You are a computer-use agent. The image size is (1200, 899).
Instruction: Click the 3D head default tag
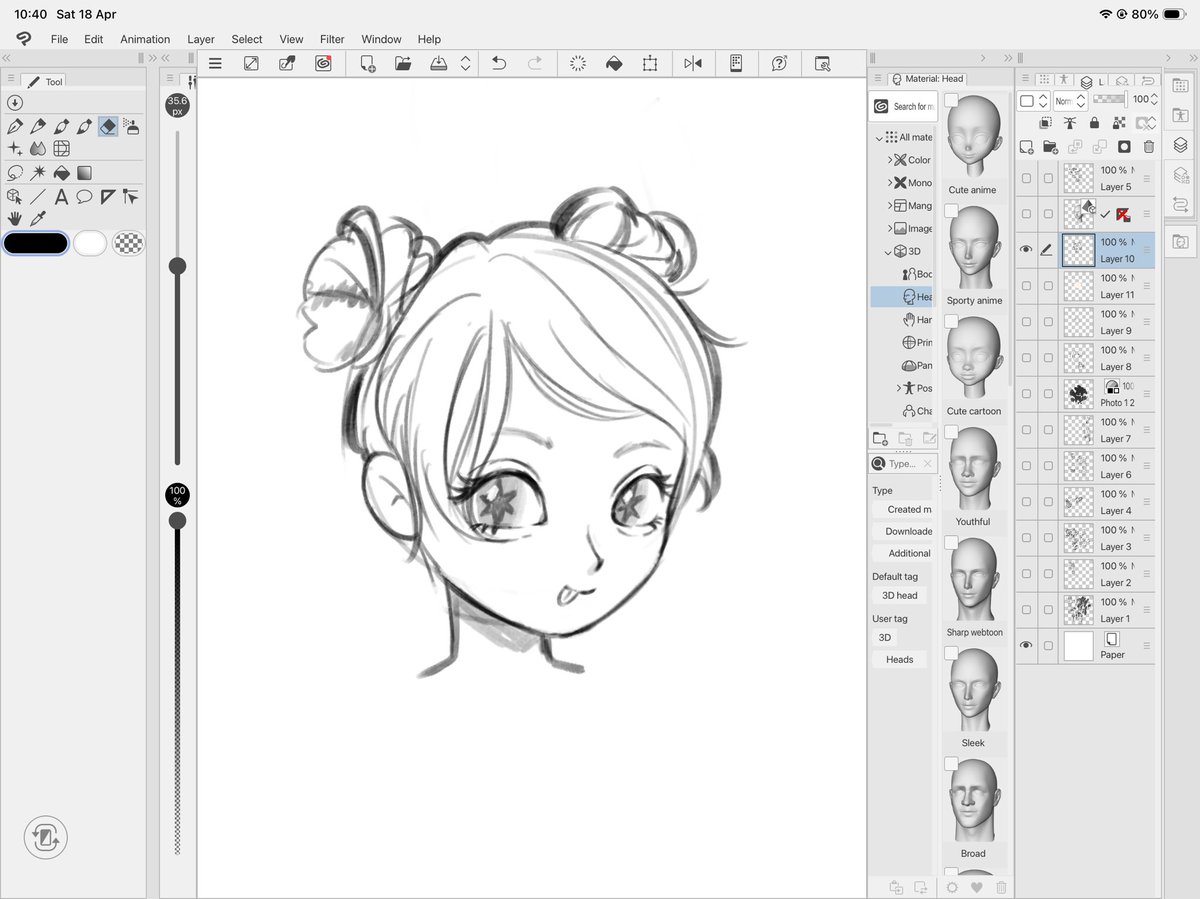[x=899, y=595]
